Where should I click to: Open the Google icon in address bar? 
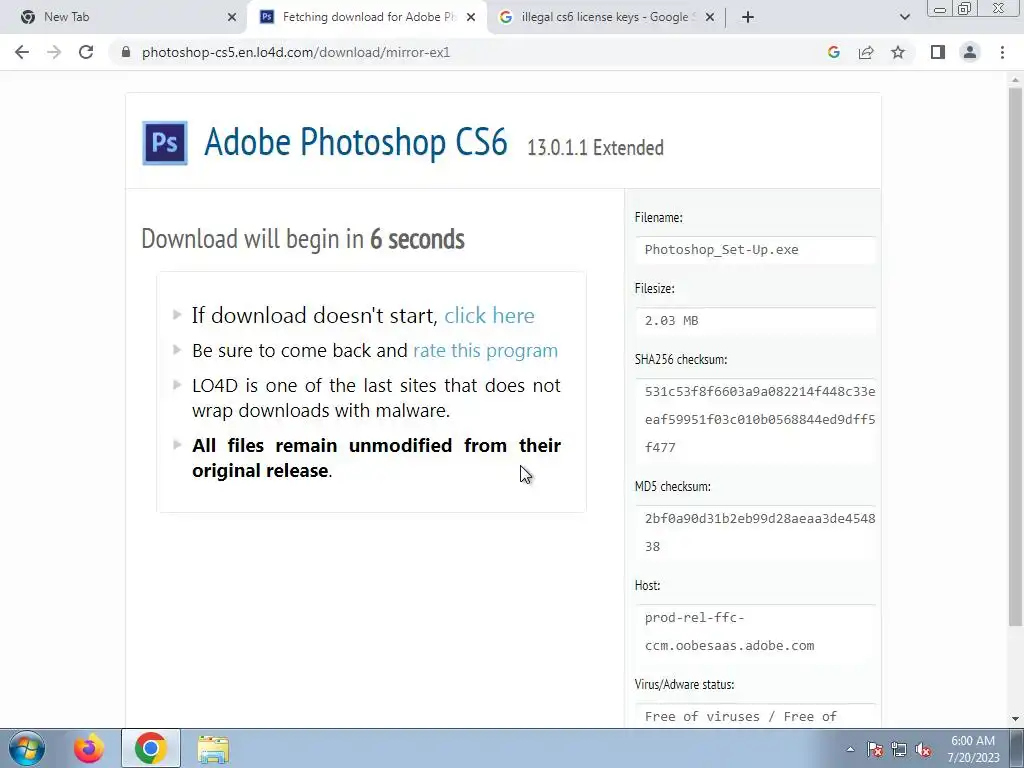pyautogui.click(x=833, y=52)
